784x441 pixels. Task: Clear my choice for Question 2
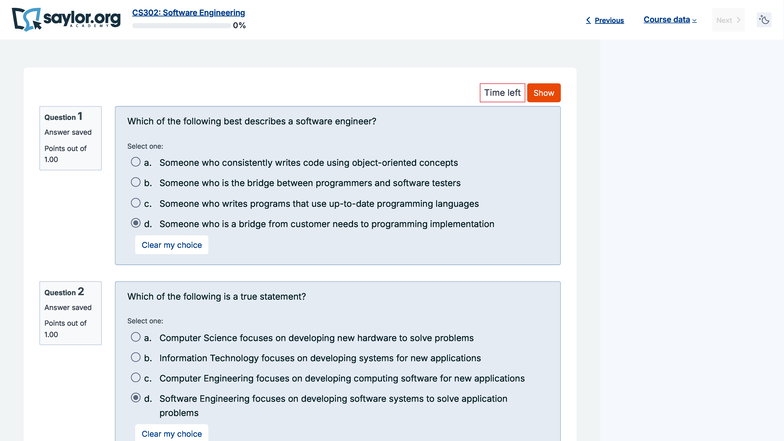point(172,434)
